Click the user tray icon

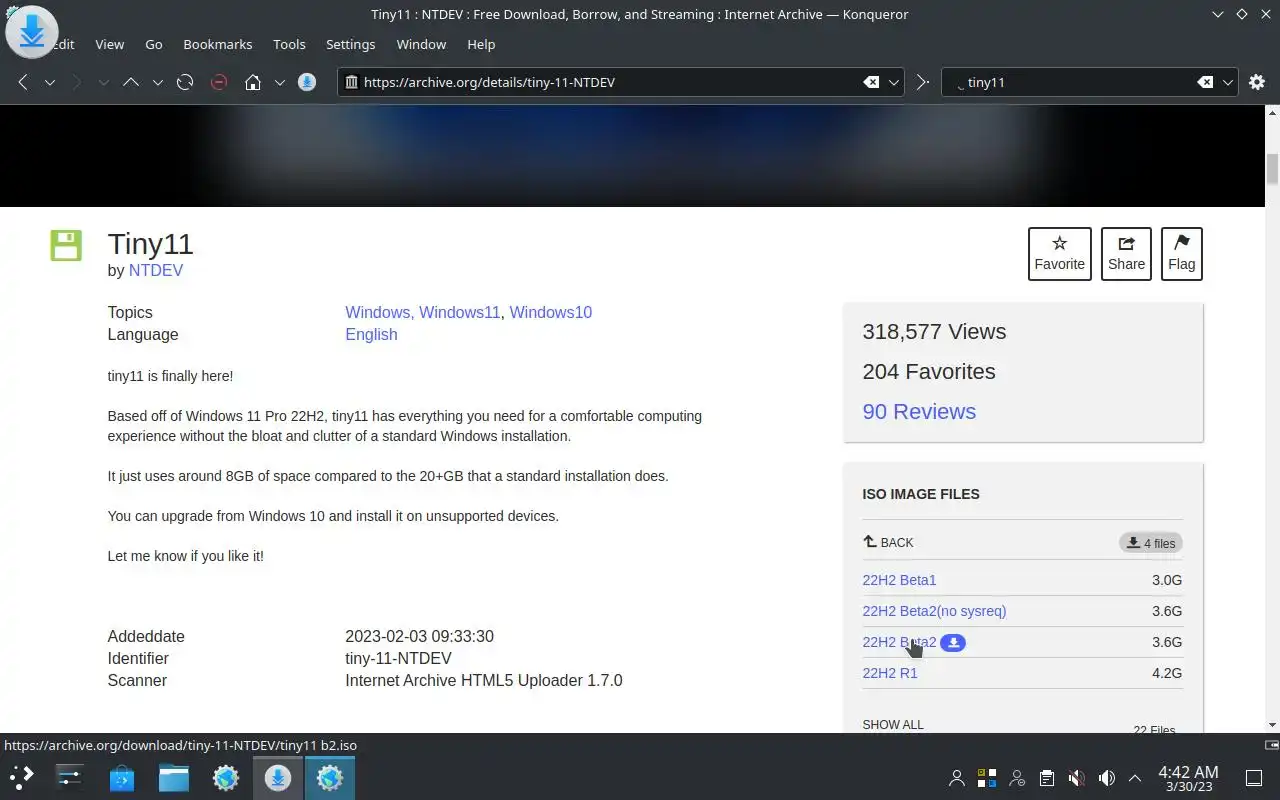(957, 778)
